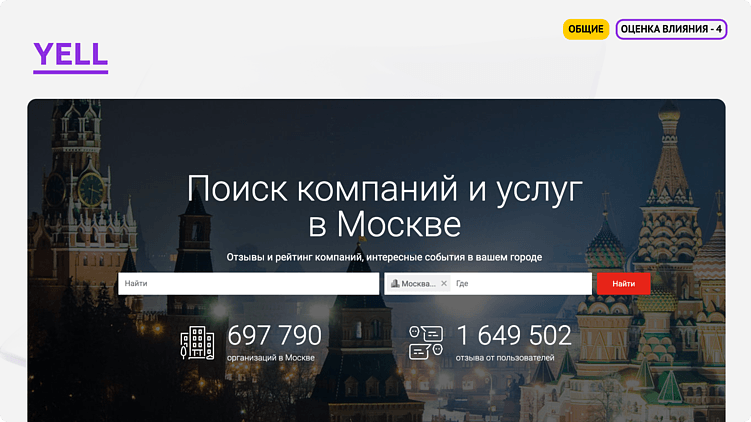The width and height of the screenshot is (751, 422).
Task: Click the 697 790 organizations count
Action: tap(274, 335)
